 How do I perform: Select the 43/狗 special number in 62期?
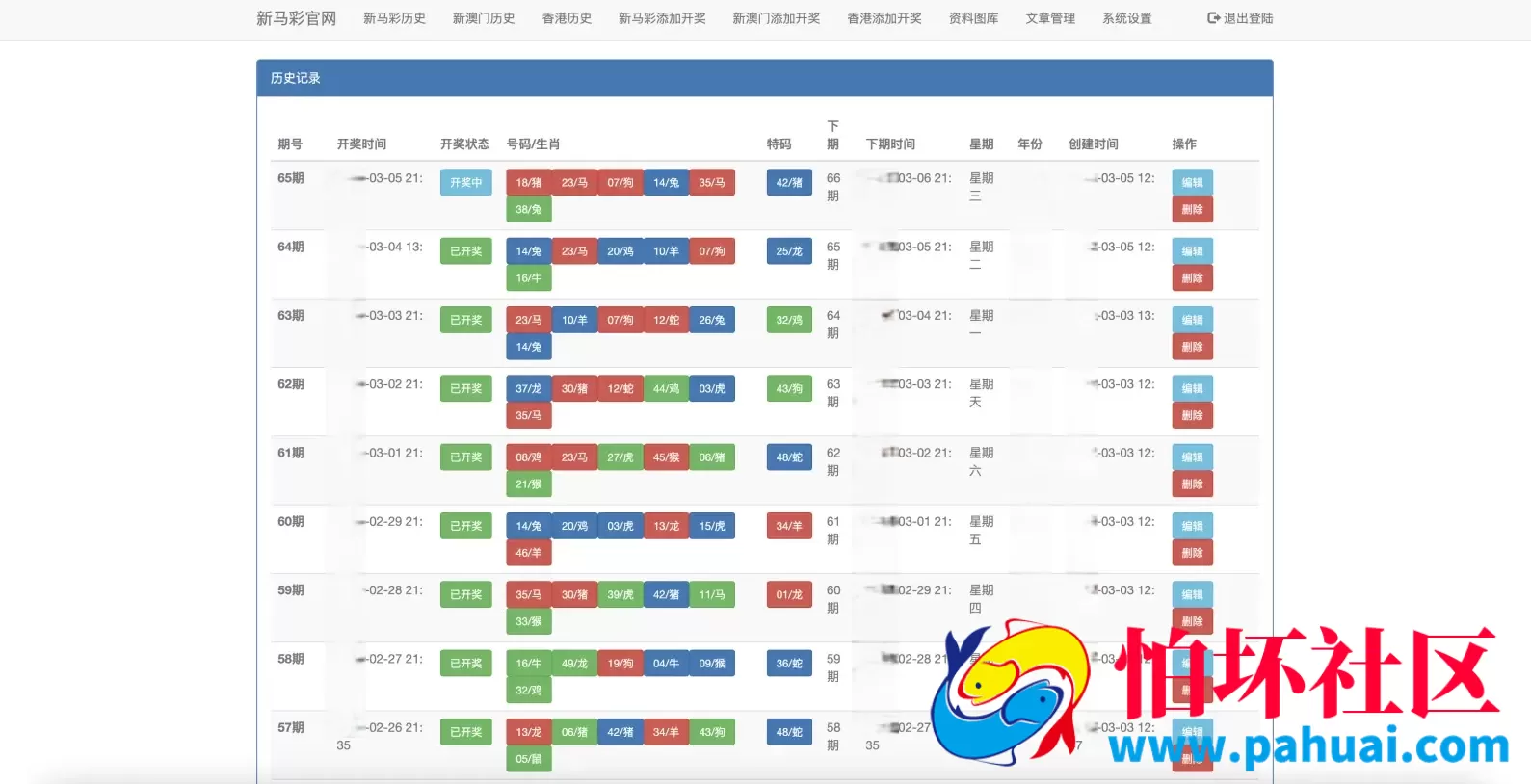point(789,388)
